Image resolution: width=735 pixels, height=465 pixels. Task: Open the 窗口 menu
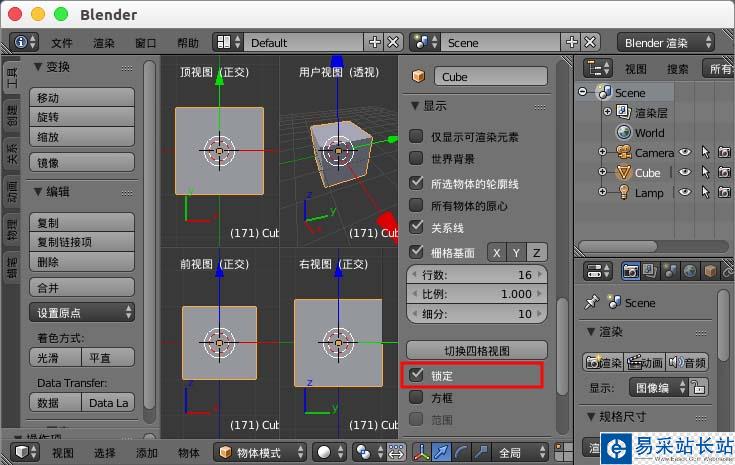pos(146,43)
